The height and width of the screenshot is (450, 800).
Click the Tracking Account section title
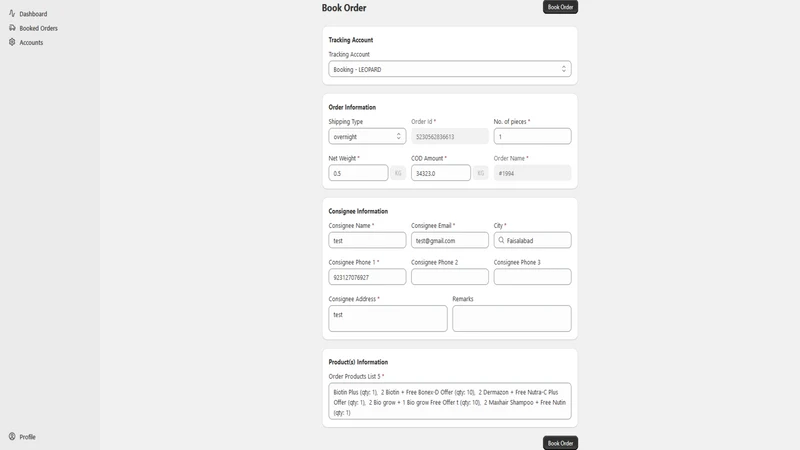click(351, 40)
